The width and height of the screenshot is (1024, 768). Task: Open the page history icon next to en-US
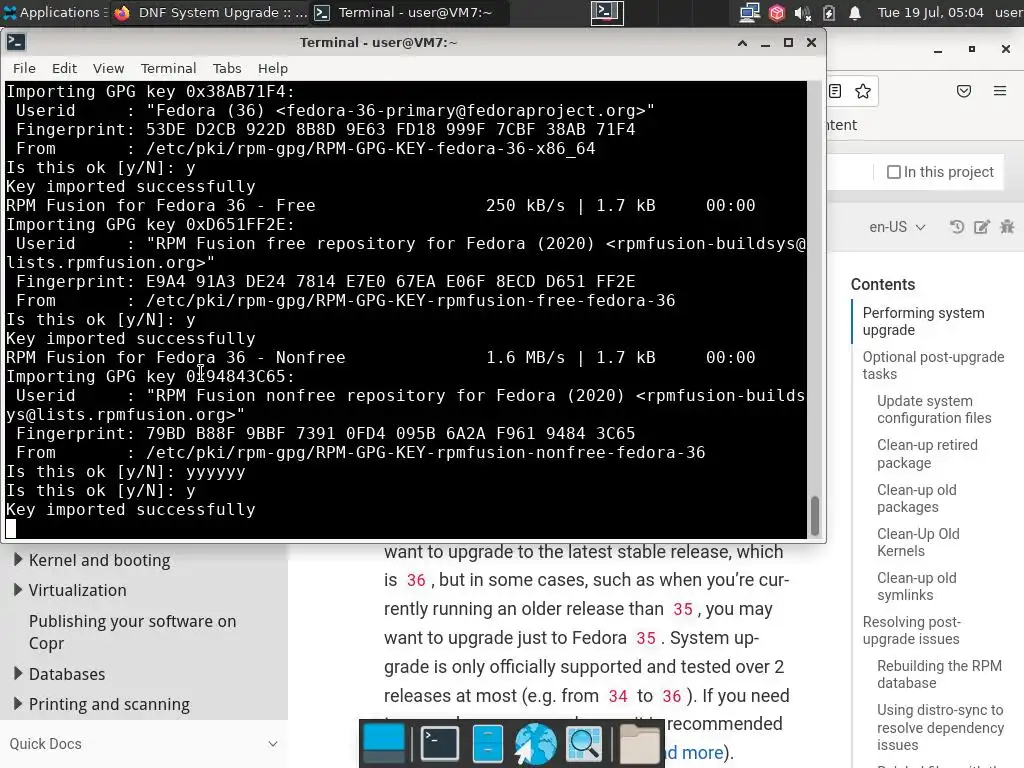(x=957, y=227)
